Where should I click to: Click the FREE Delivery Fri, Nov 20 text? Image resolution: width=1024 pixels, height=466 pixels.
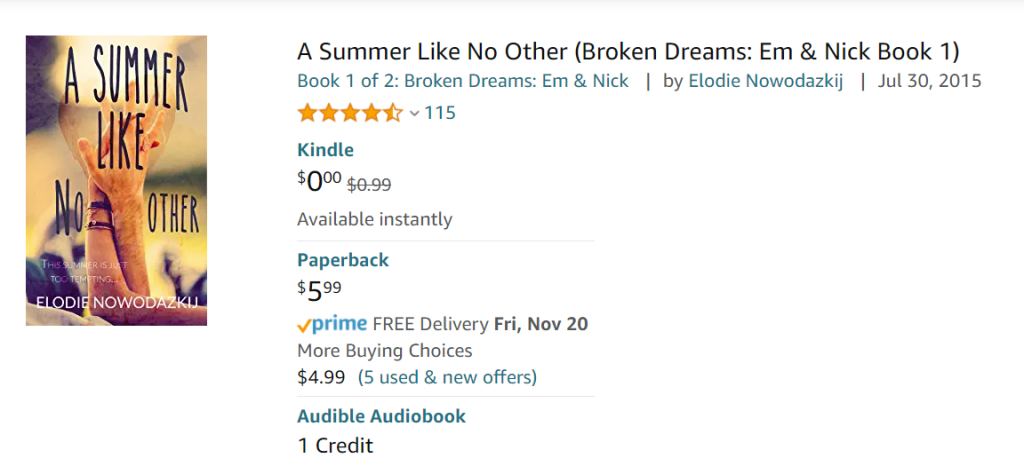(x=480, y=324)
